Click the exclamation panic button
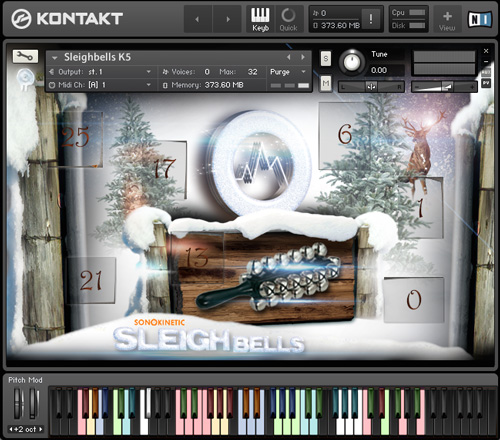This screenshot has width=500, height=440. click(x=371, y=19)
